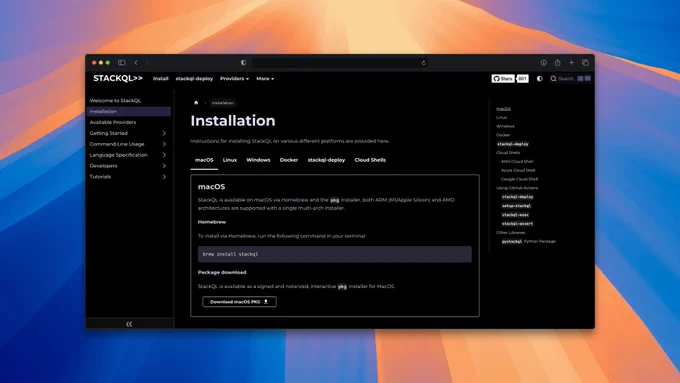Click the Homebrew subheading
Screen dimensions: 680x383
pyautogui.click(x=212, y=222)
